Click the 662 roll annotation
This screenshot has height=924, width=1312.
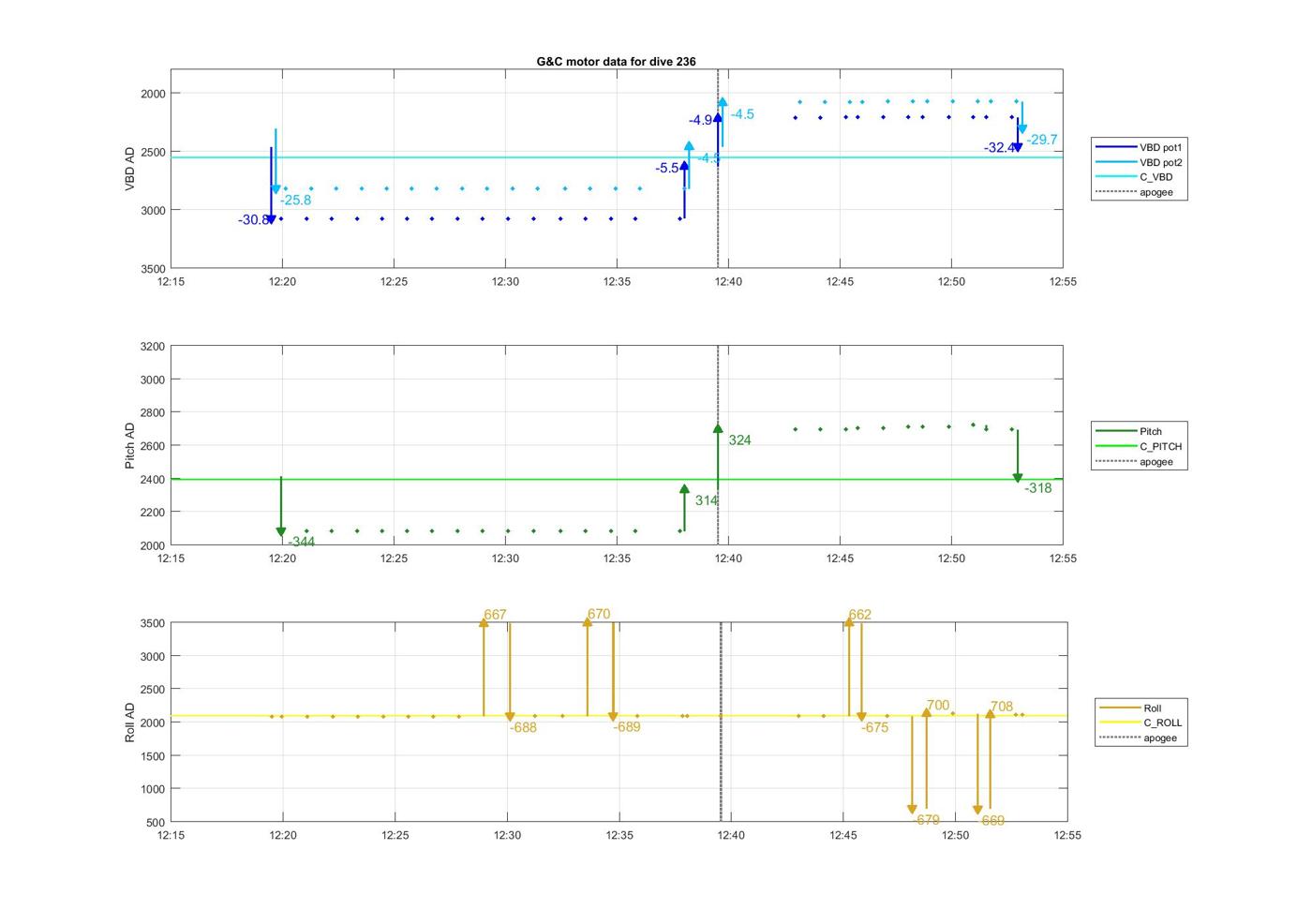click(x=859, y=615)
